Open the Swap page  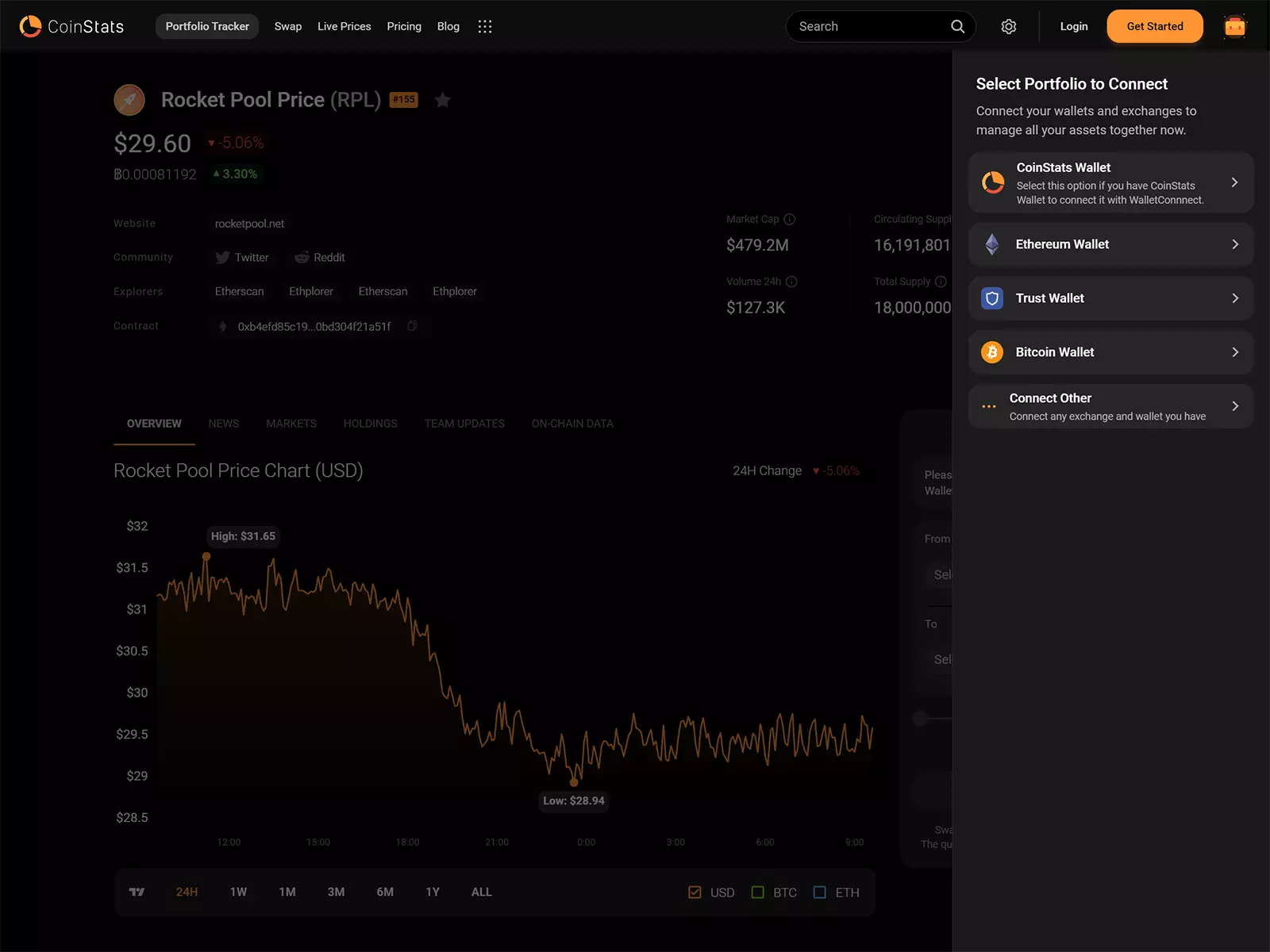pos(288,26)
